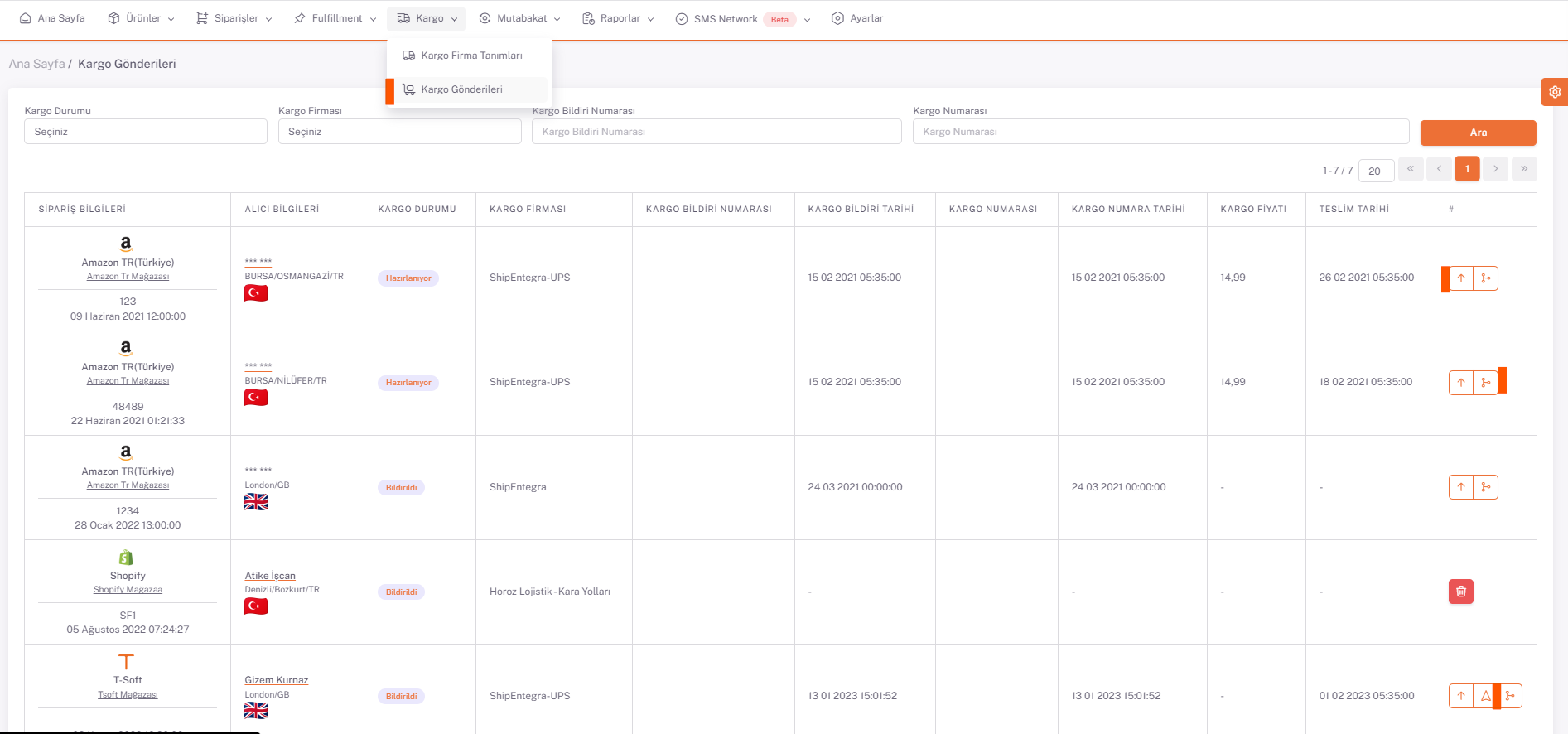Collapse the Kargo menu
Screen dimensions: 1568x734
tap(427, 18)
